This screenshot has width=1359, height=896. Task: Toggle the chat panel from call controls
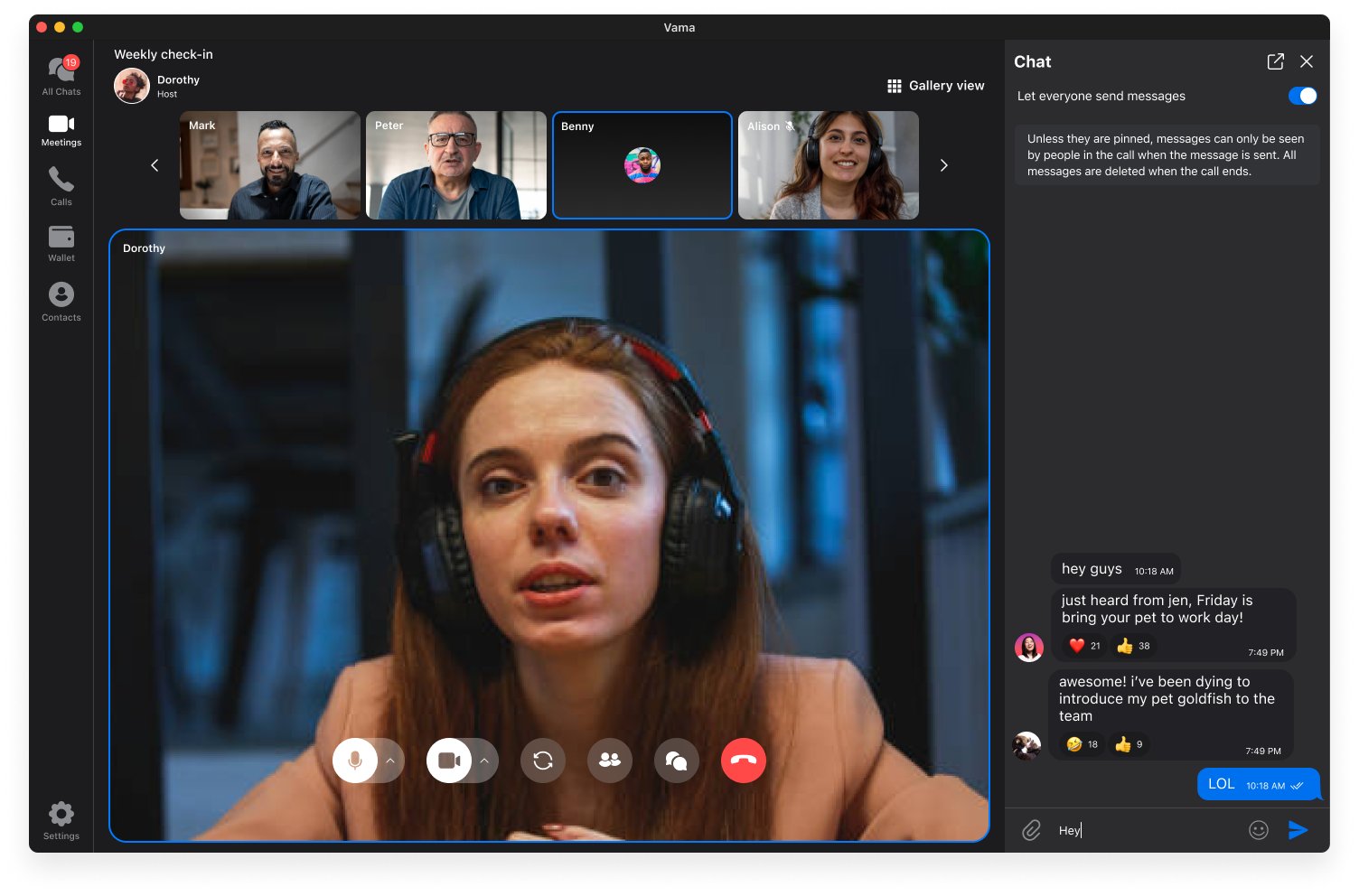tap(677, 761)
